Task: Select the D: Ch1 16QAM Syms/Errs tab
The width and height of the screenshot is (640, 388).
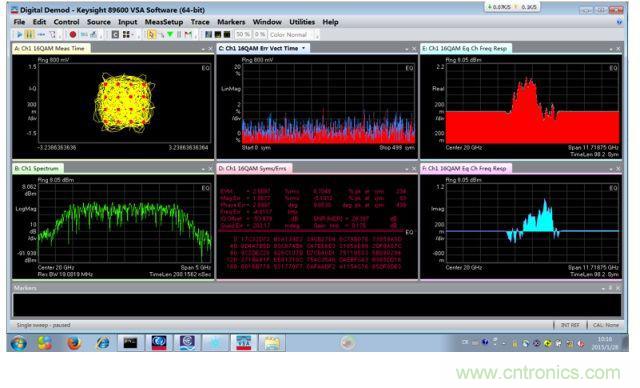Action: 253,169
